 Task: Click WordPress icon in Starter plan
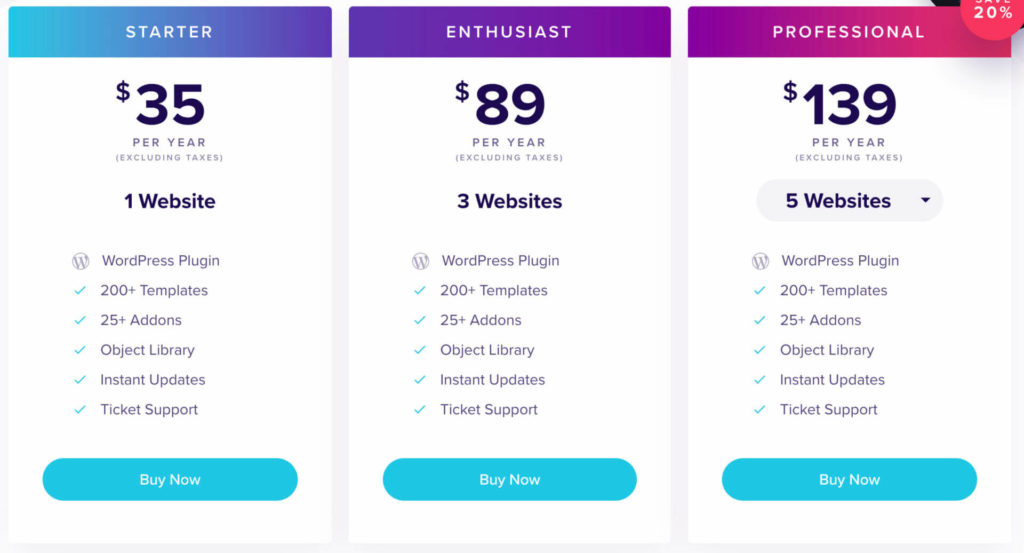81,261
